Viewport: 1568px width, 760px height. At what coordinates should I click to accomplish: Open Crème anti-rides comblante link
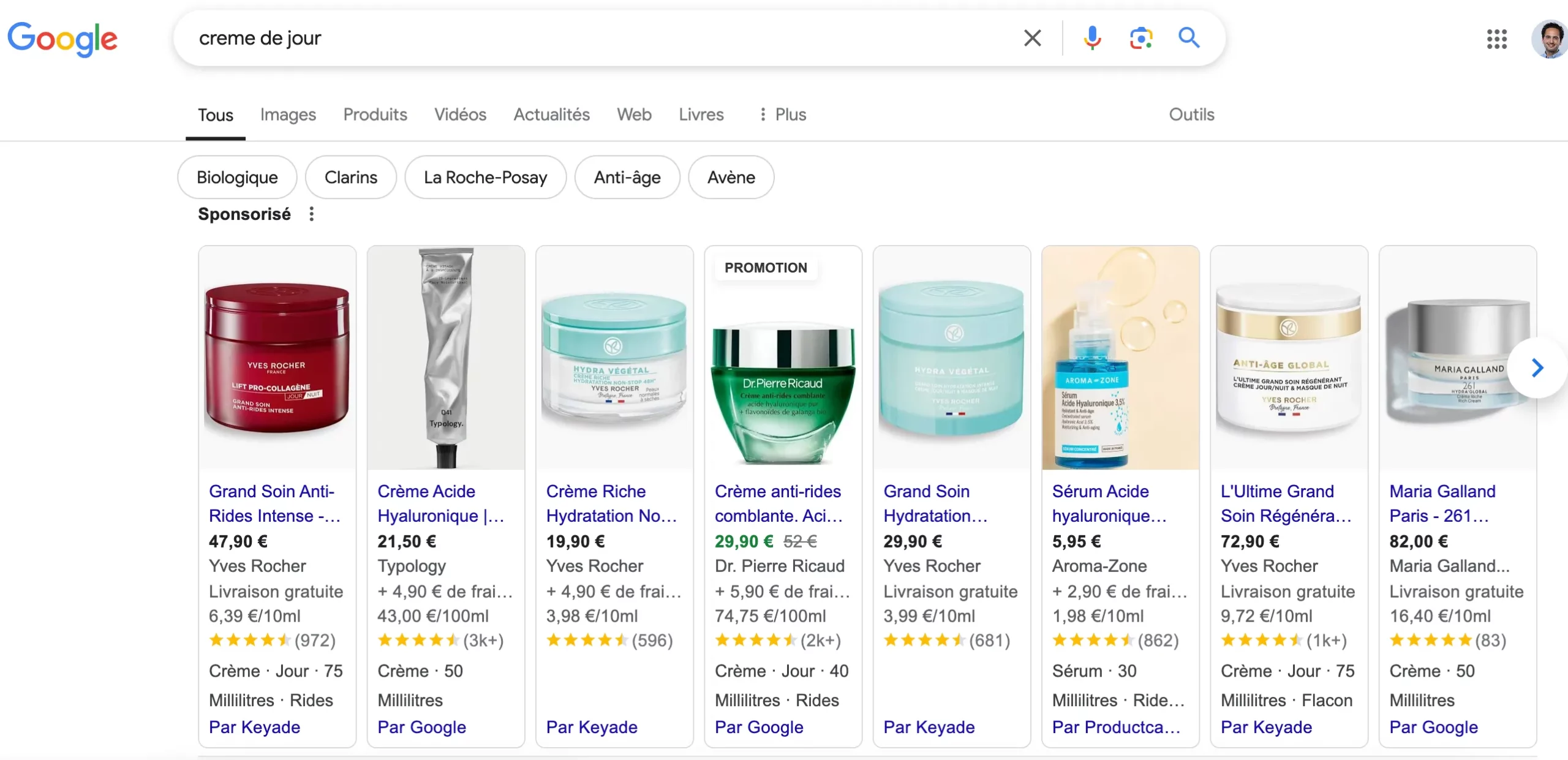click(778, 503)
